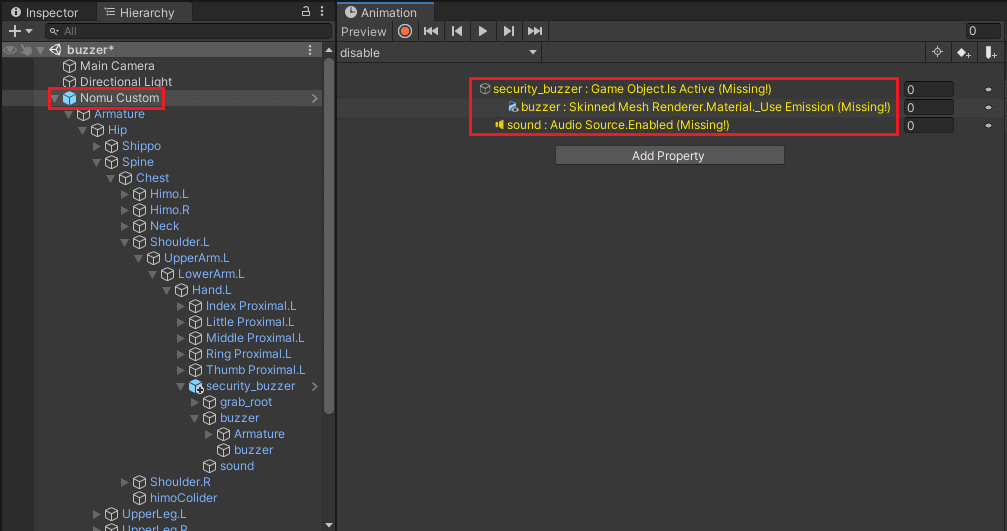Go to last keyframe button
The height and width of the screenshot is (531, 1007).
(x=534, y=31)
